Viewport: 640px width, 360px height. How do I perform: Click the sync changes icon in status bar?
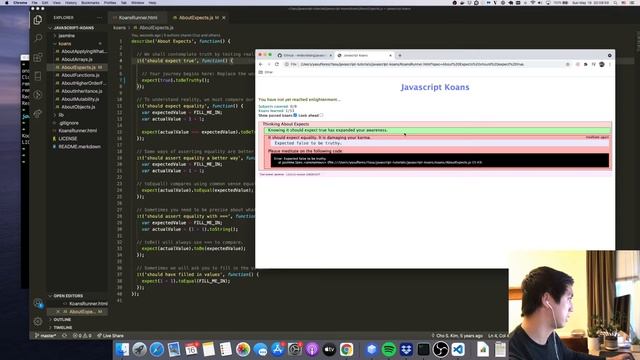click(64, 336)
